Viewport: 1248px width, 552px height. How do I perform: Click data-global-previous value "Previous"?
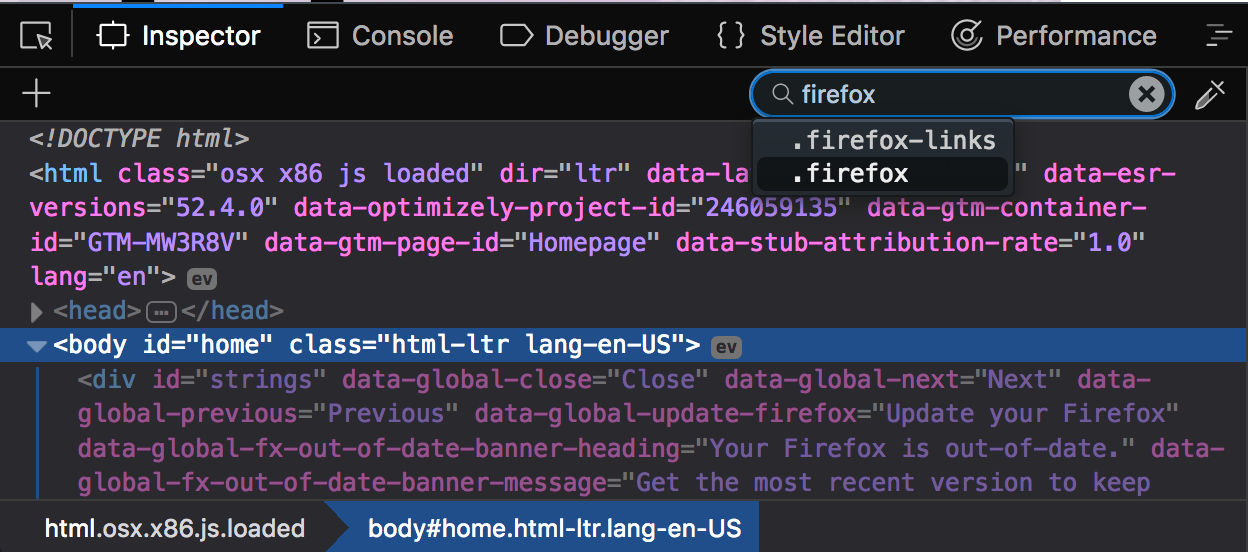(x=386, y=414)
